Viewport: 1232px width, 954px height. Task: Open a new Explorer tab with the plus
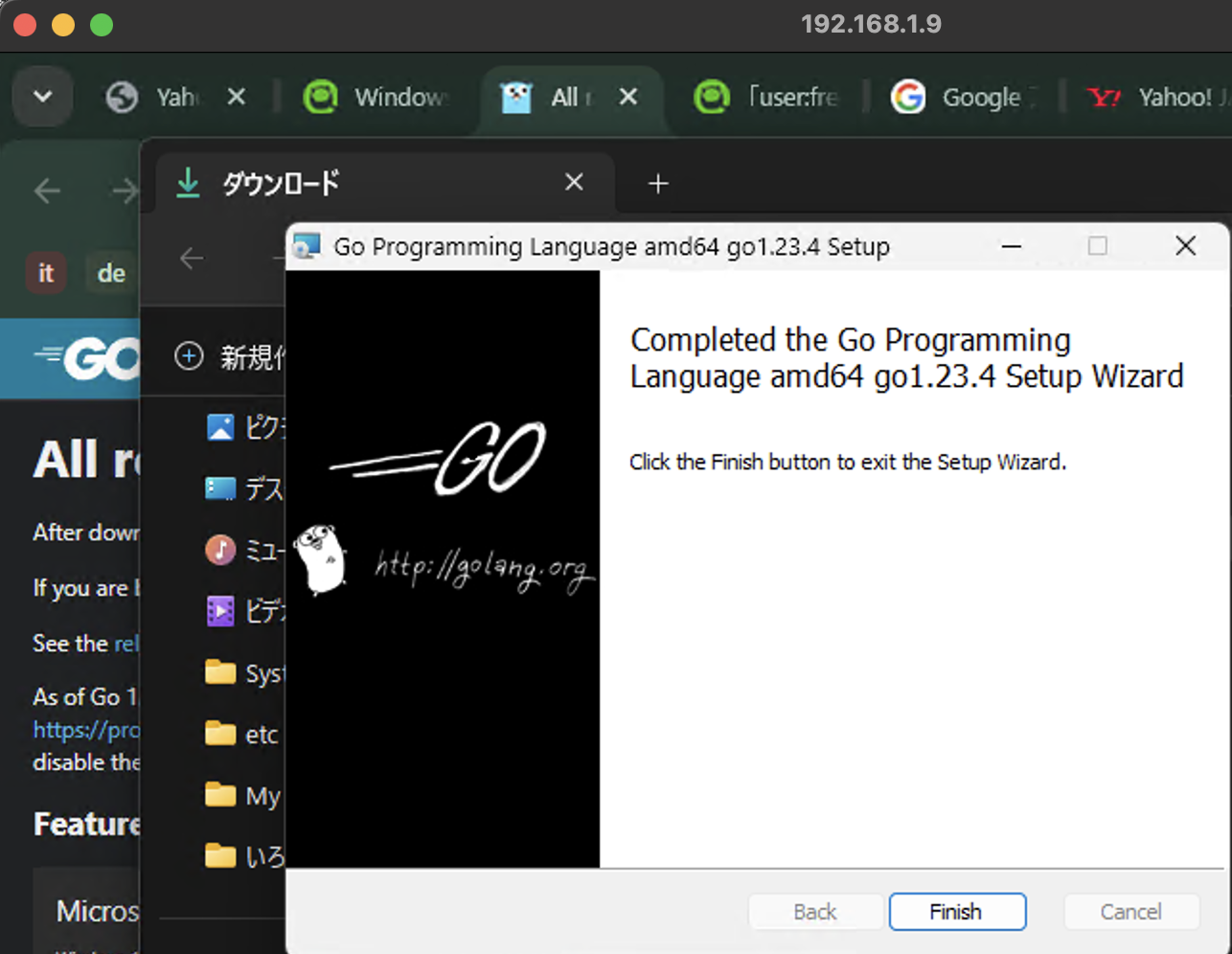pos(657,183)
